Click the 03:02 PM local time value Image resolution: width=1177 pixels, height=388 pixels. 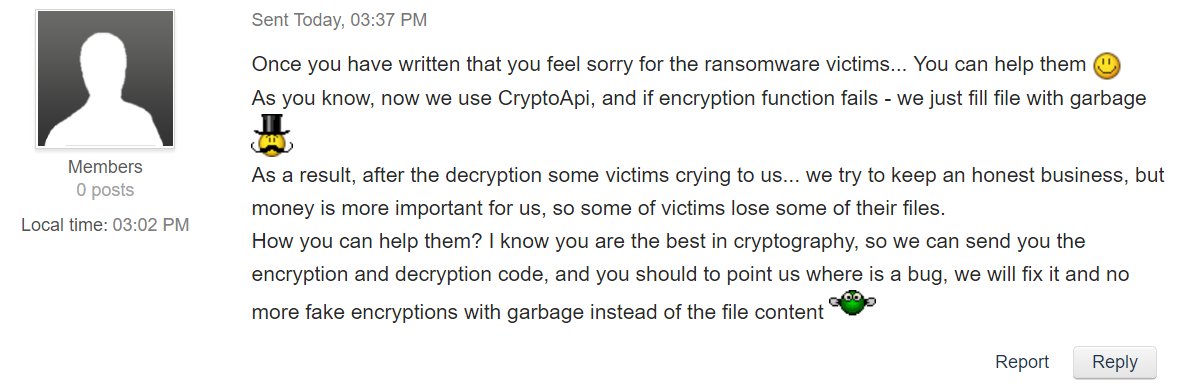click(x=151, y=224)
